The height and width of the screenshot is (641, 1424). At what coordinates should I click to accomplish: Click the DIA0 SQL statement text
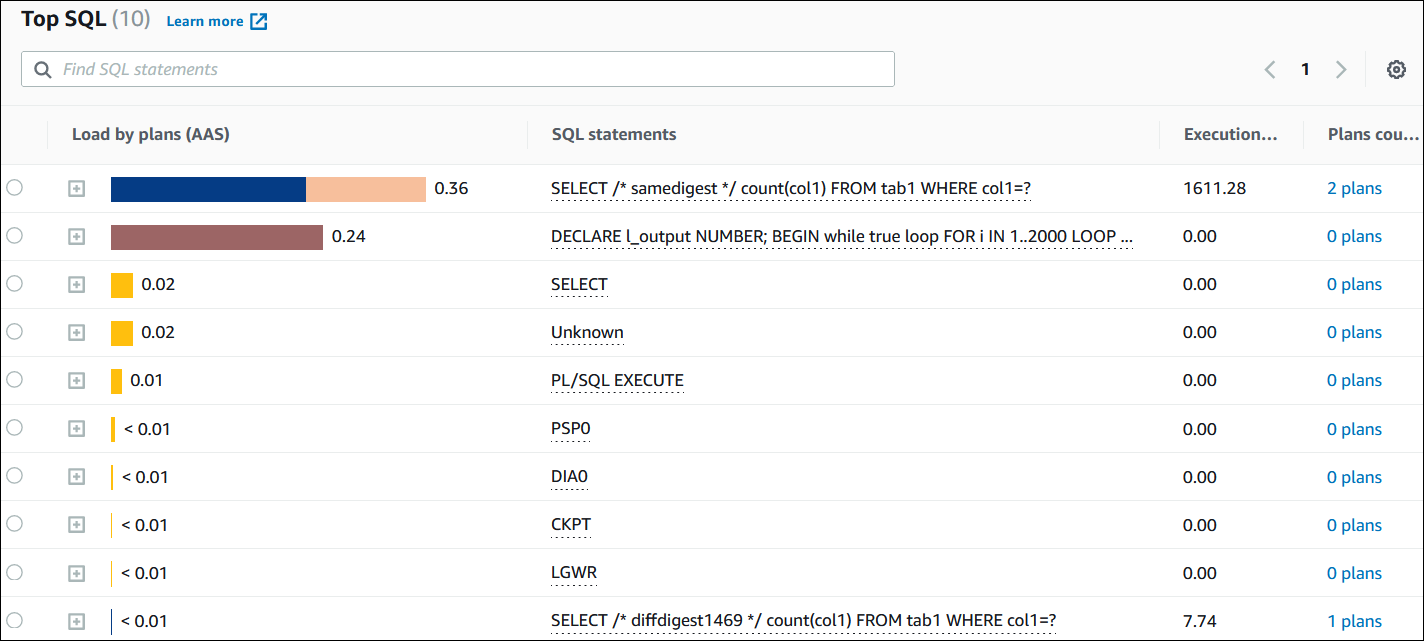(x=569, y=477)
